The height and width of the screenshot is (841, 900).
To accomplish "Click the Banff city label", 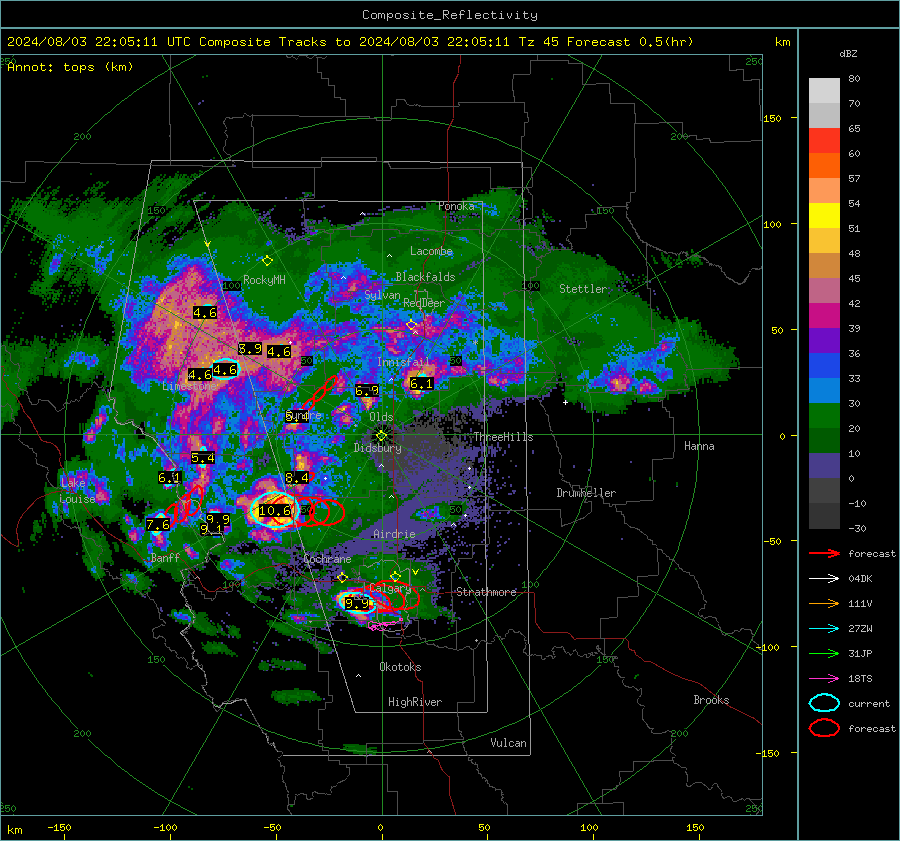I will coord(165,558).
